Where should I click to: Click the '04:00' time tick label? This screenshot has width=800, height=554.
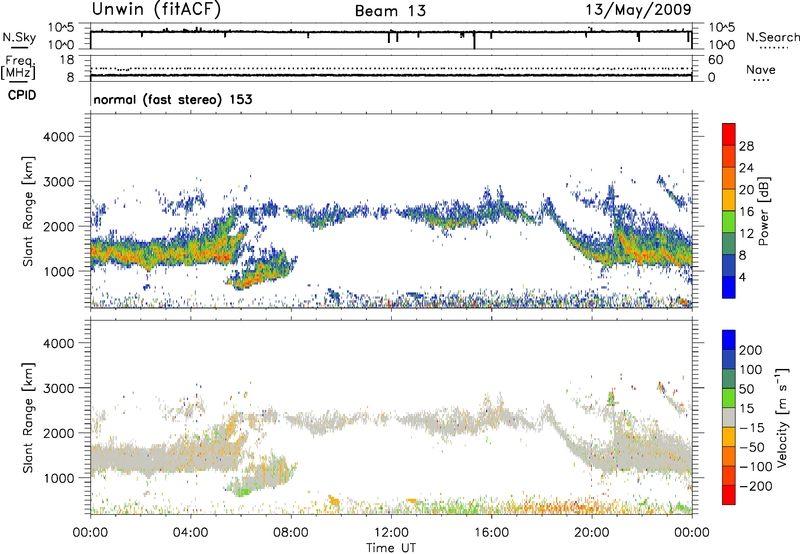tap(190, 533)
